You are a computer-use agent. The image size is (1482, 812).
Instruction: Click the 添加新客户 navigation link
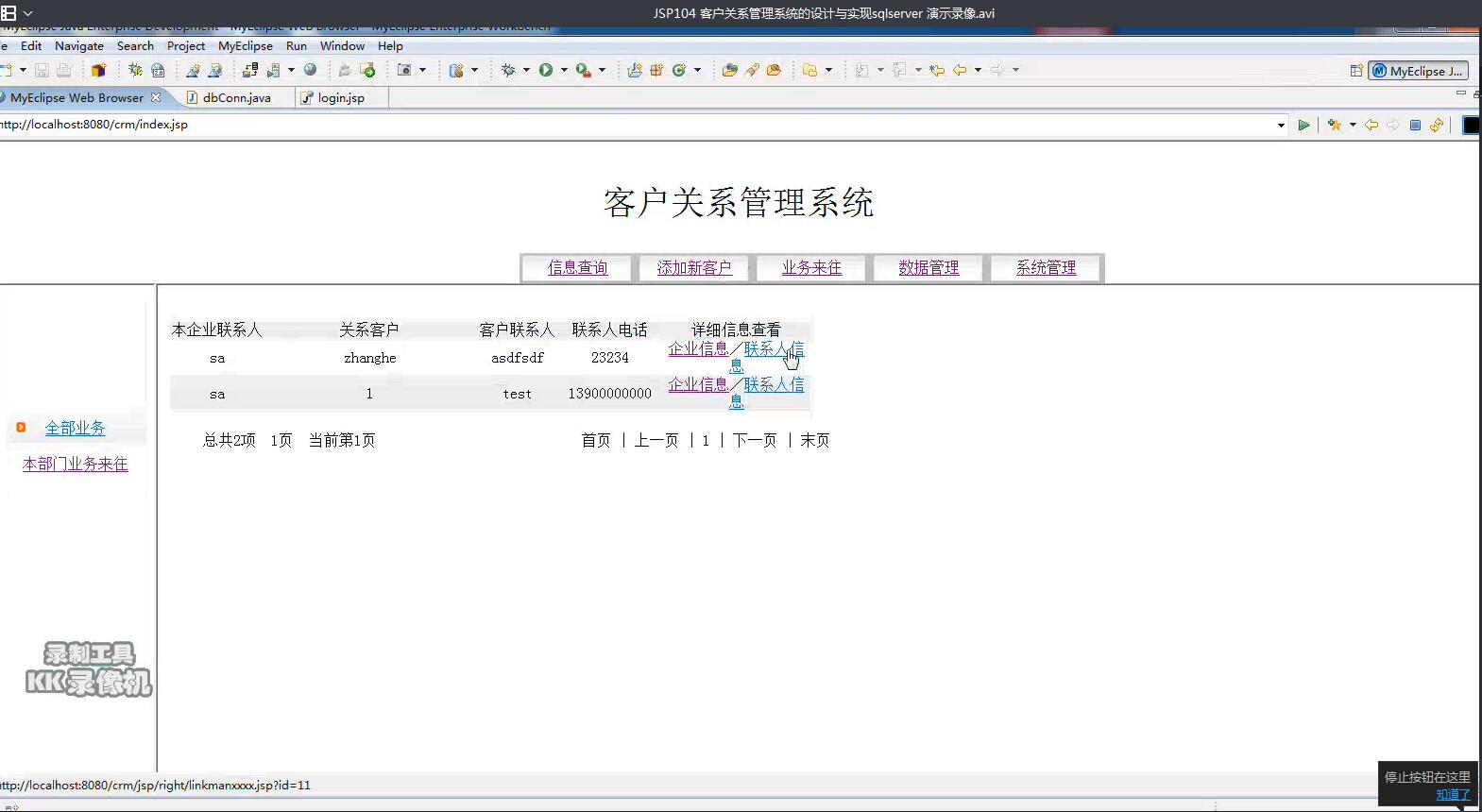(x=694, y=268)
